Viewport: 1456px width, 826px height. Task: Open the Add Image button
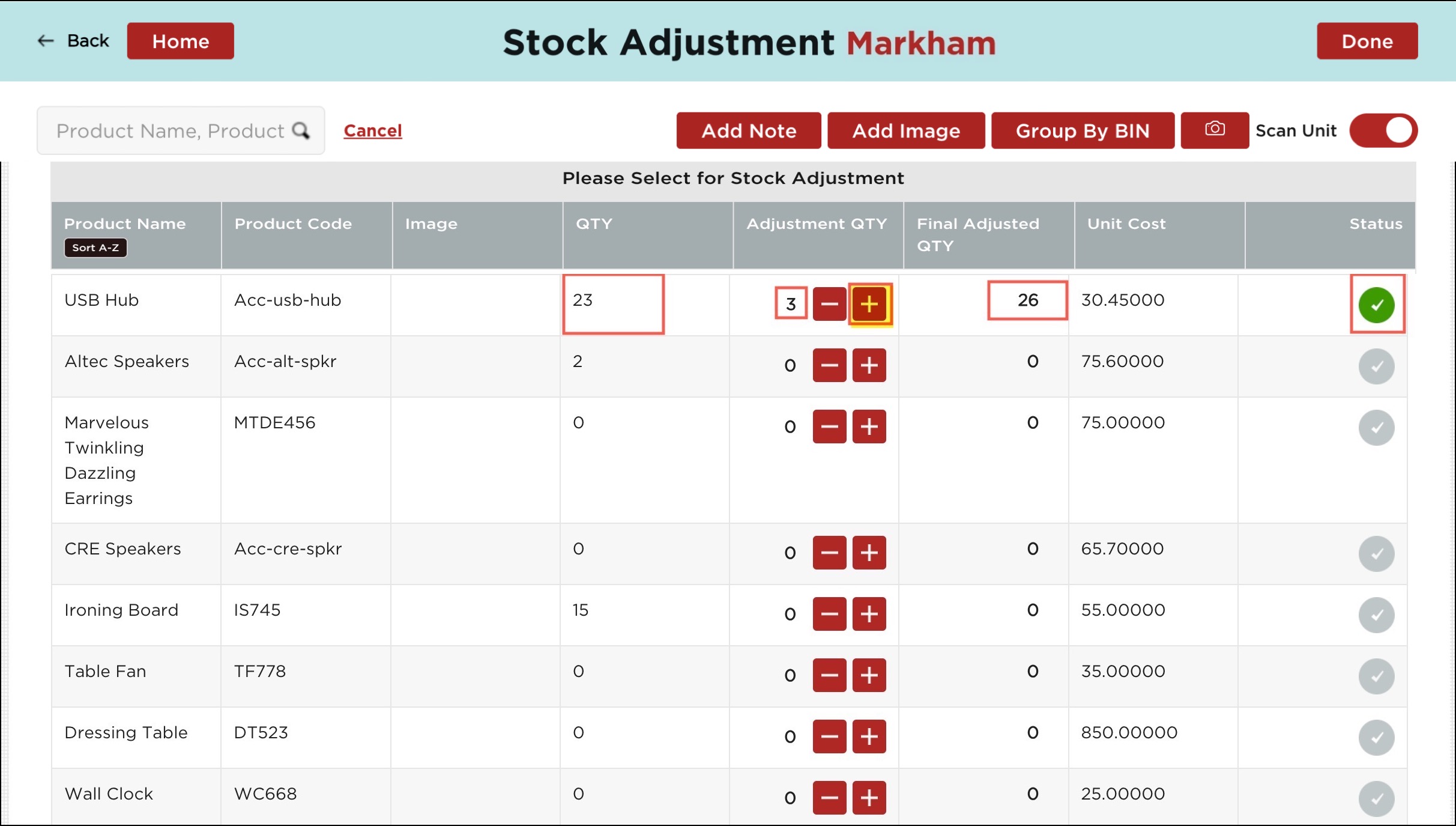click(905, 130)
